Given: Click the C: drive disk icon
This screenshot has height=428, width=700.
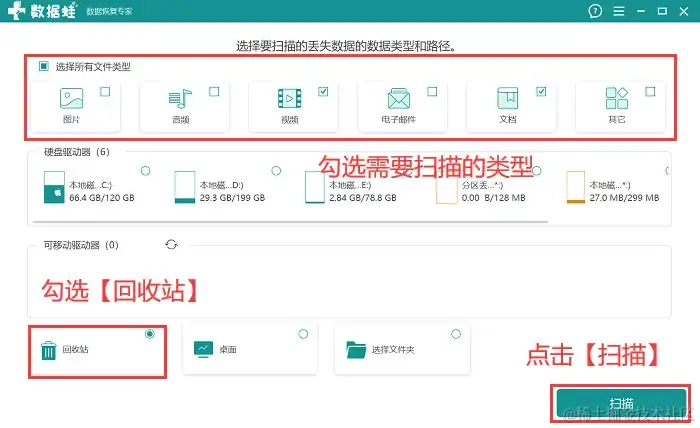Looking at the screenshot, I should click(x=54, y=187).
